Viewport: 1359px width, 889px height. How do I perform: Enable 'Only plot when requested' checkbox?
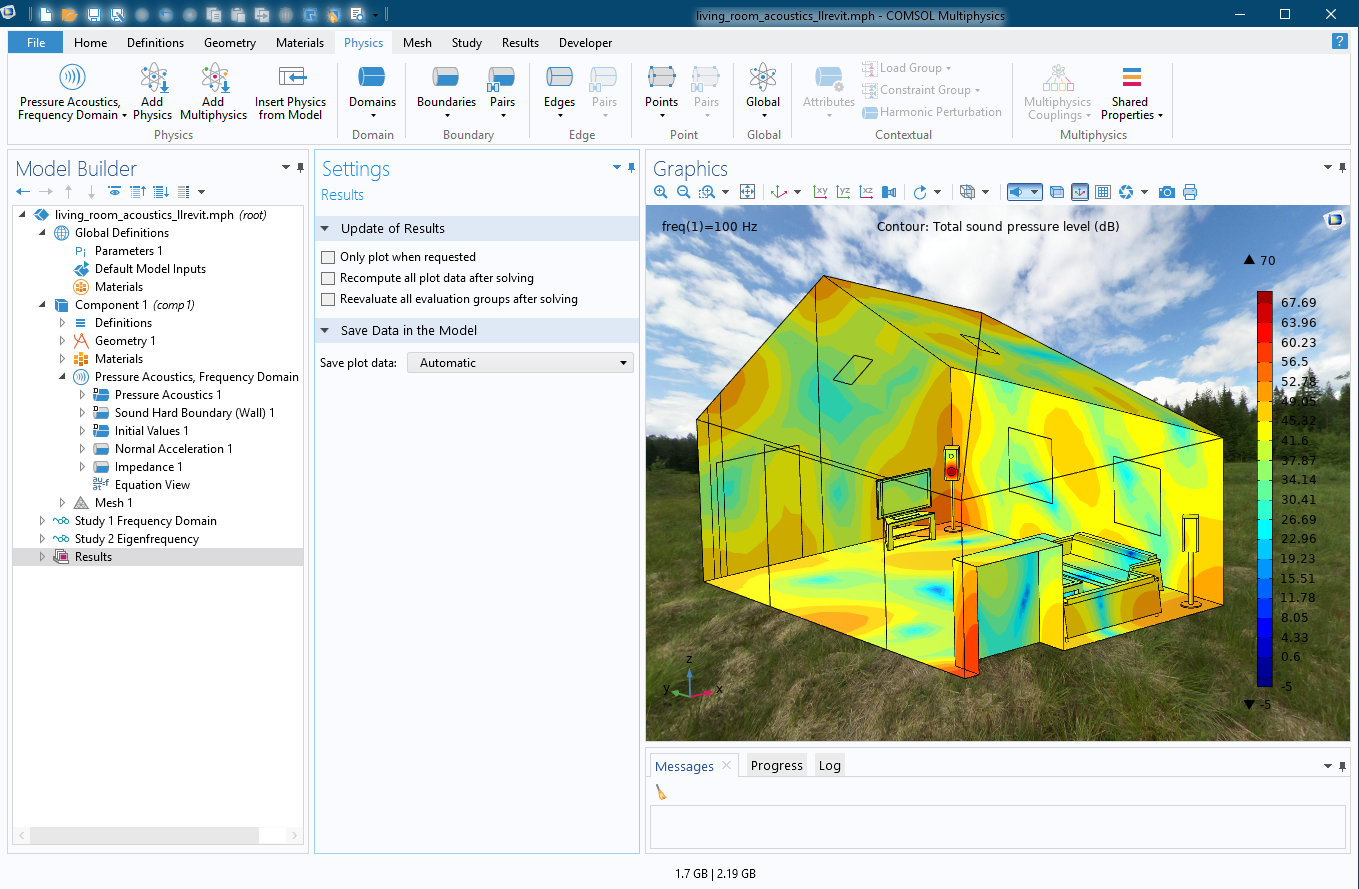click(x=328, y=257)
